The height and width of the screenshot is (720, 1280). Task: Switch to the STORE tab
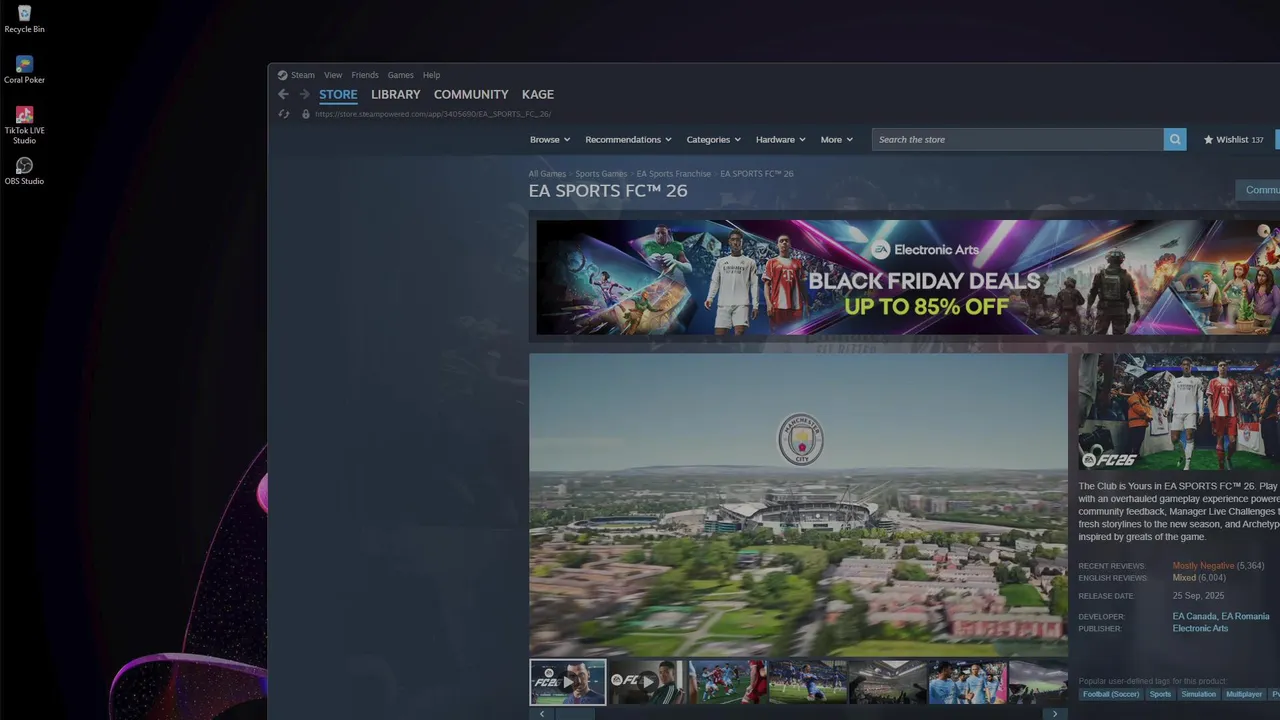338,95
